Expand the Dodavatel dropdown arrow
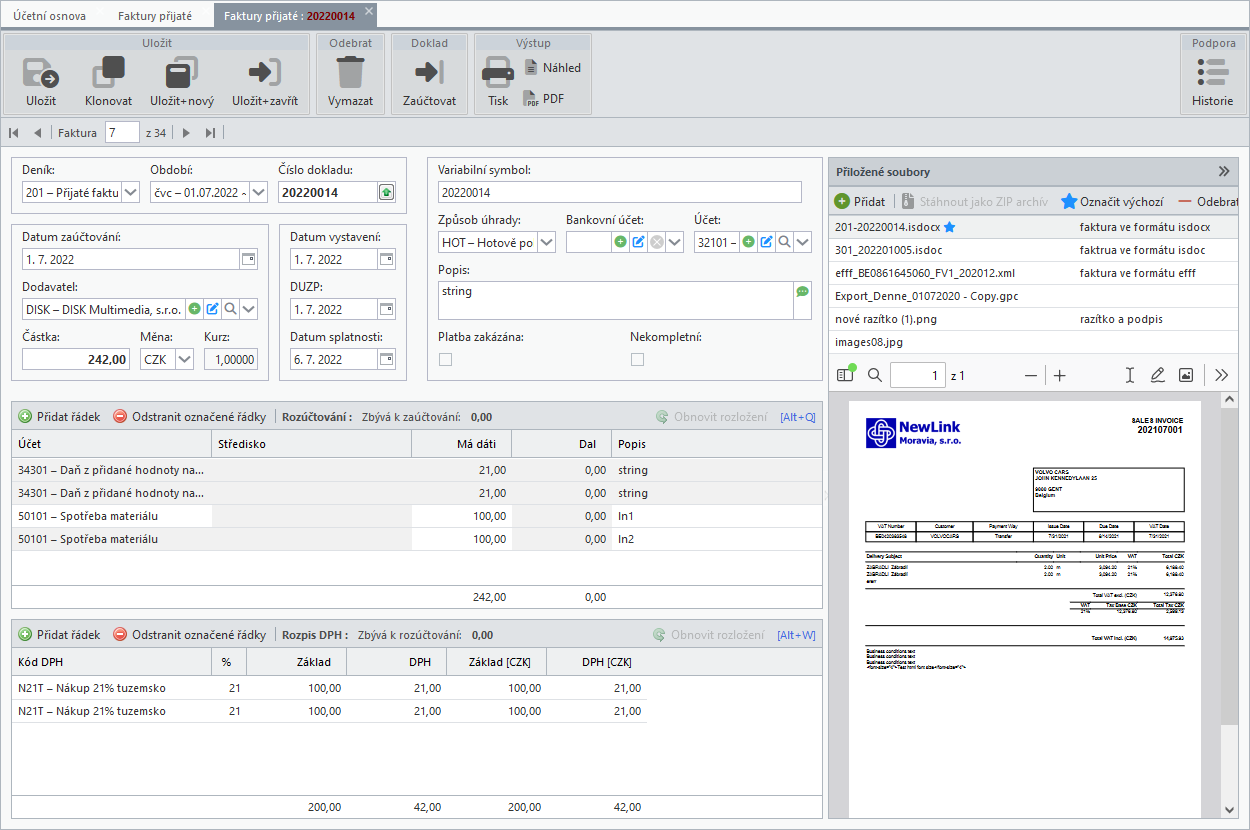The width and height of the screenshot is (1250, 830). click(248, 309)
